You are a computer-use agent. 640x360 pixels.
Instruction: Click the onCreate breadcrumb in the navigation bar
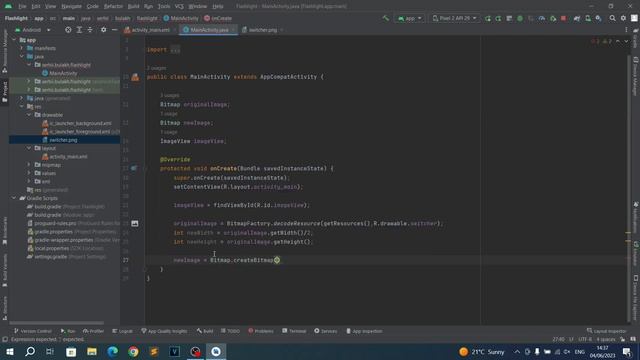point(218,18)
